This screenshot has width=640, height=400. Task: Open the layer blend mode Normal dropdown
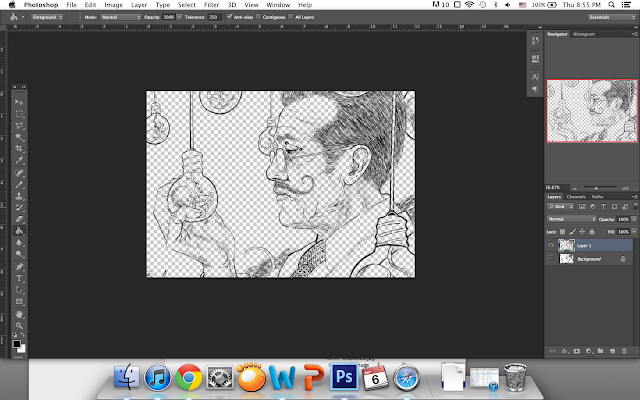571,219
